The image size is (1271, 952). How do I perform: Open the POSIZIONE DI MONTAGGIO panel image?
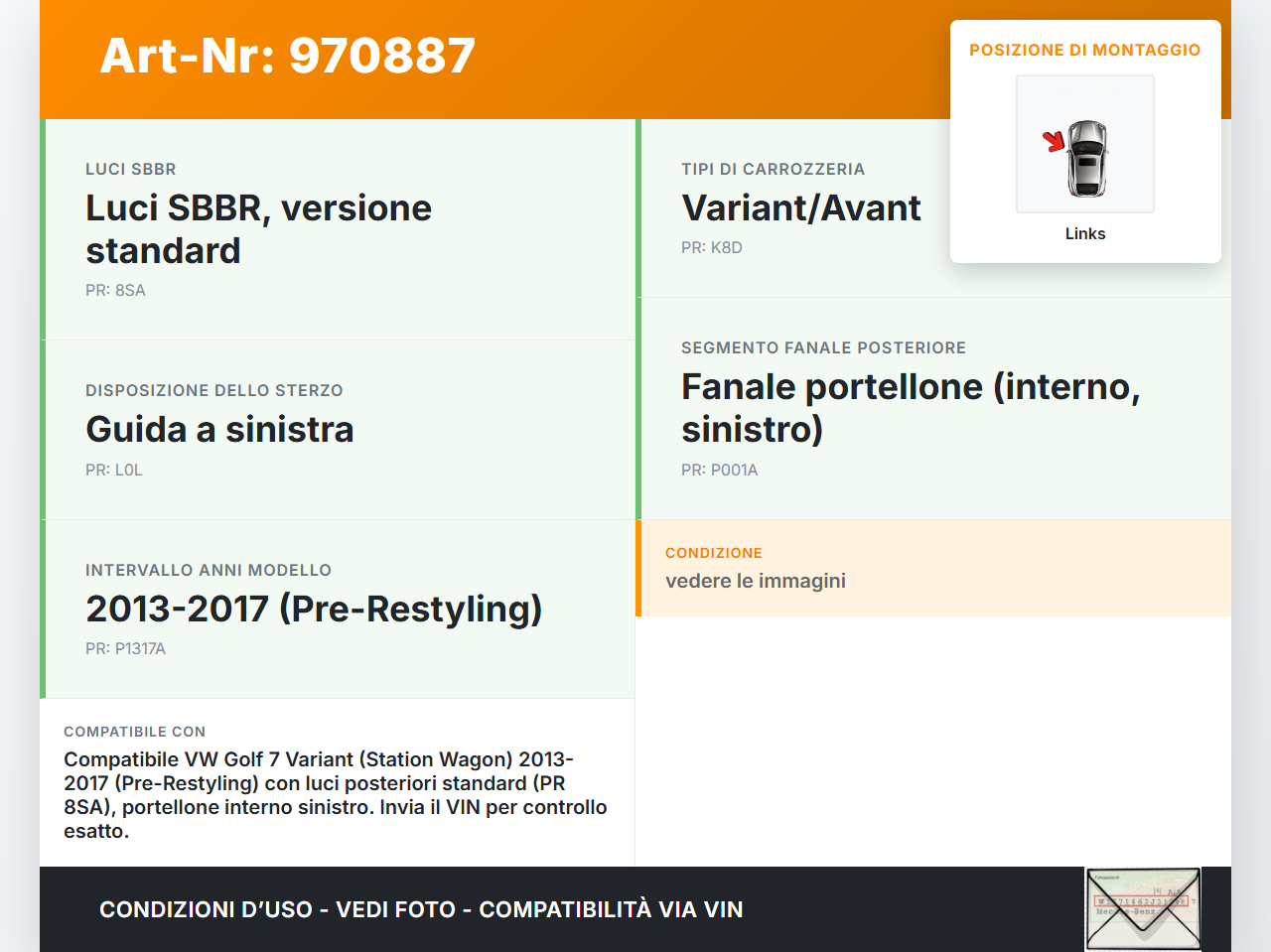click(x=1084, y=143)
